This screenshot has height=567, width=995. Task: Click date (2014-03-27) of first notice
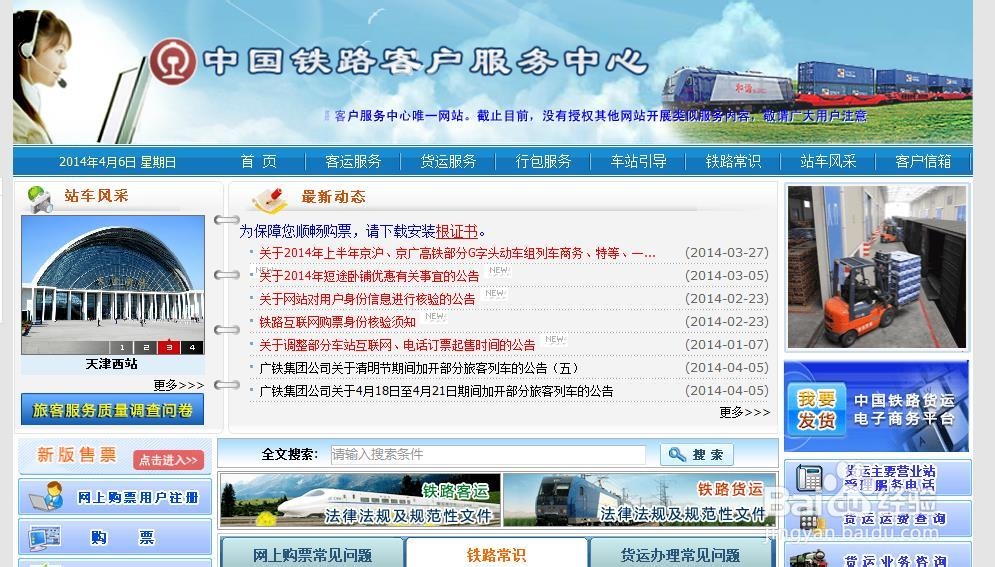click(727, 252)
